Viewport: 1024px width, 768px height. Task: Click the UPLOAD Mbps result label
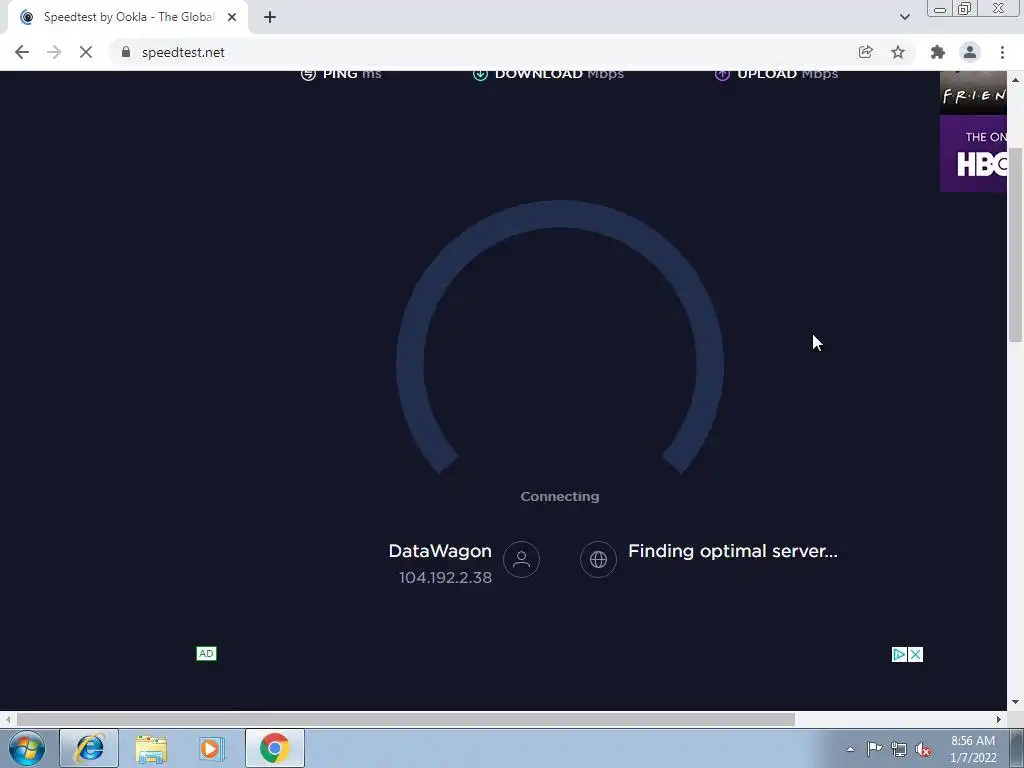pos(776,74)
